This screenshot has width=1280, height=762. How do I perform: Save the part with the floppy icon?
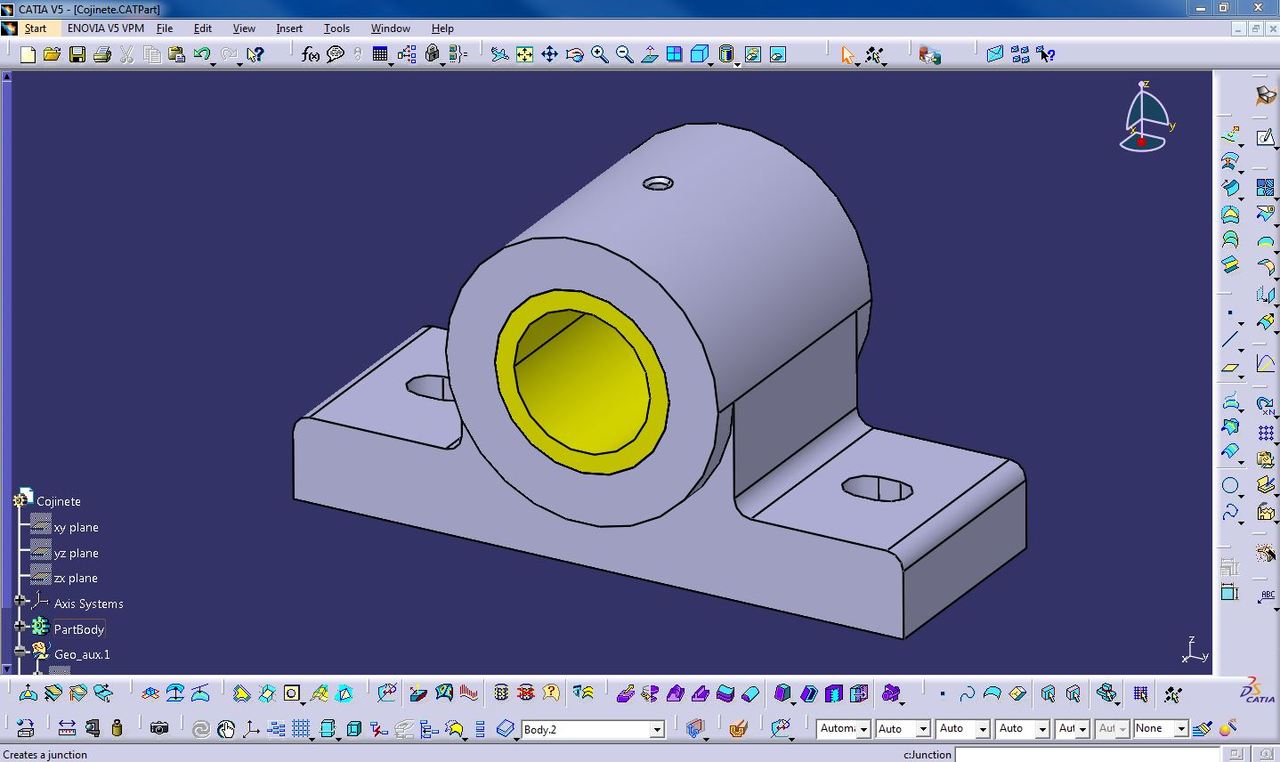[77, 54]
